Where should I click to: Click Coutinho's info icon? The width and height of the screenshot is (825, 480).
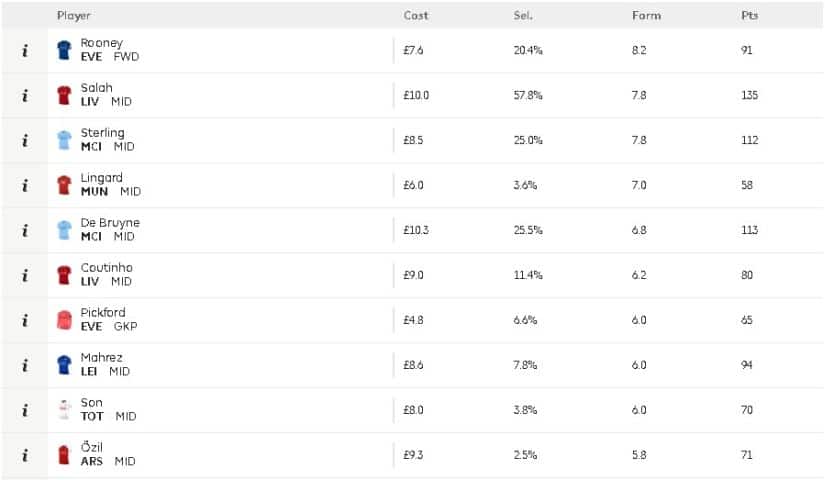point(24,276)
